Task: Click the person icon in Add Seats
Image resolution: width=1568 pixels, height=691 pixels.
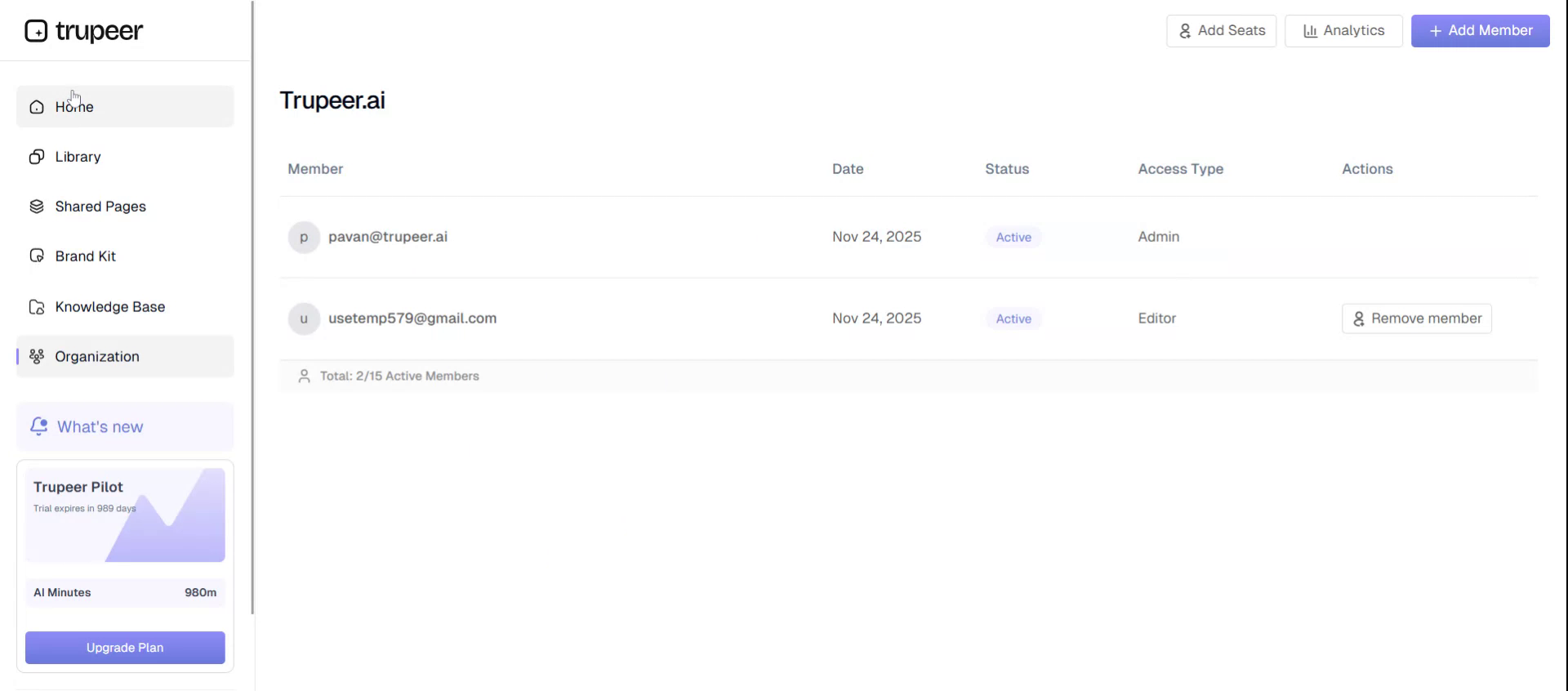Action: tap(1185, 31)
